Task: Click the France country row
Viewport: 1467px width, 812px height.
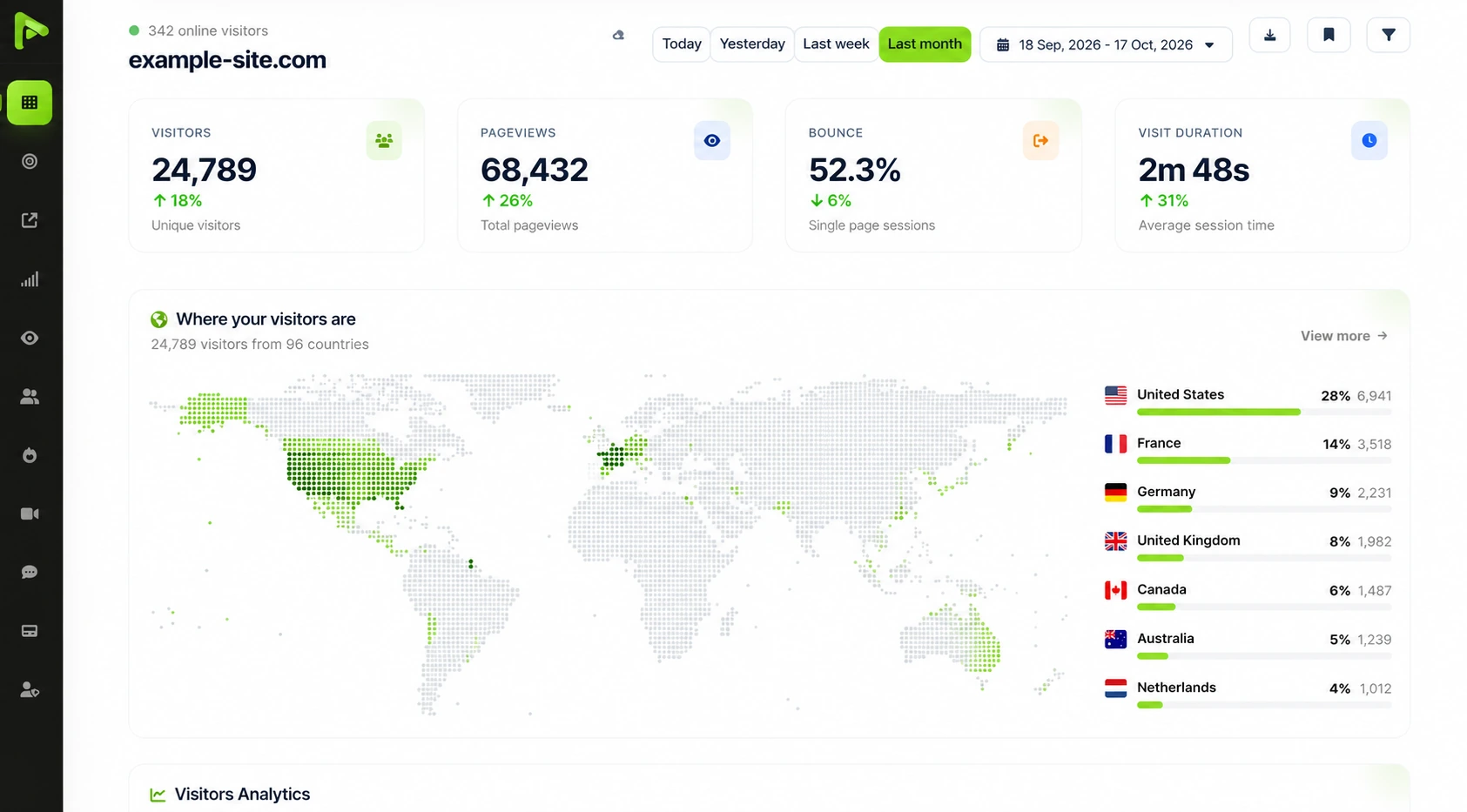Action: pyautogui.click(x=1248, y=449)
